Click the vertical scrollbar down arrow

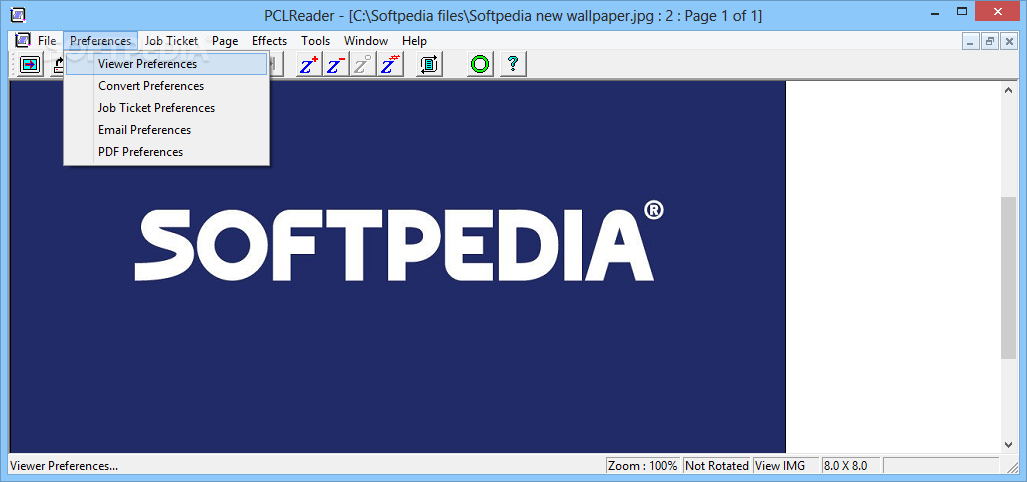pyautogui.click(x=1009, y=444)
